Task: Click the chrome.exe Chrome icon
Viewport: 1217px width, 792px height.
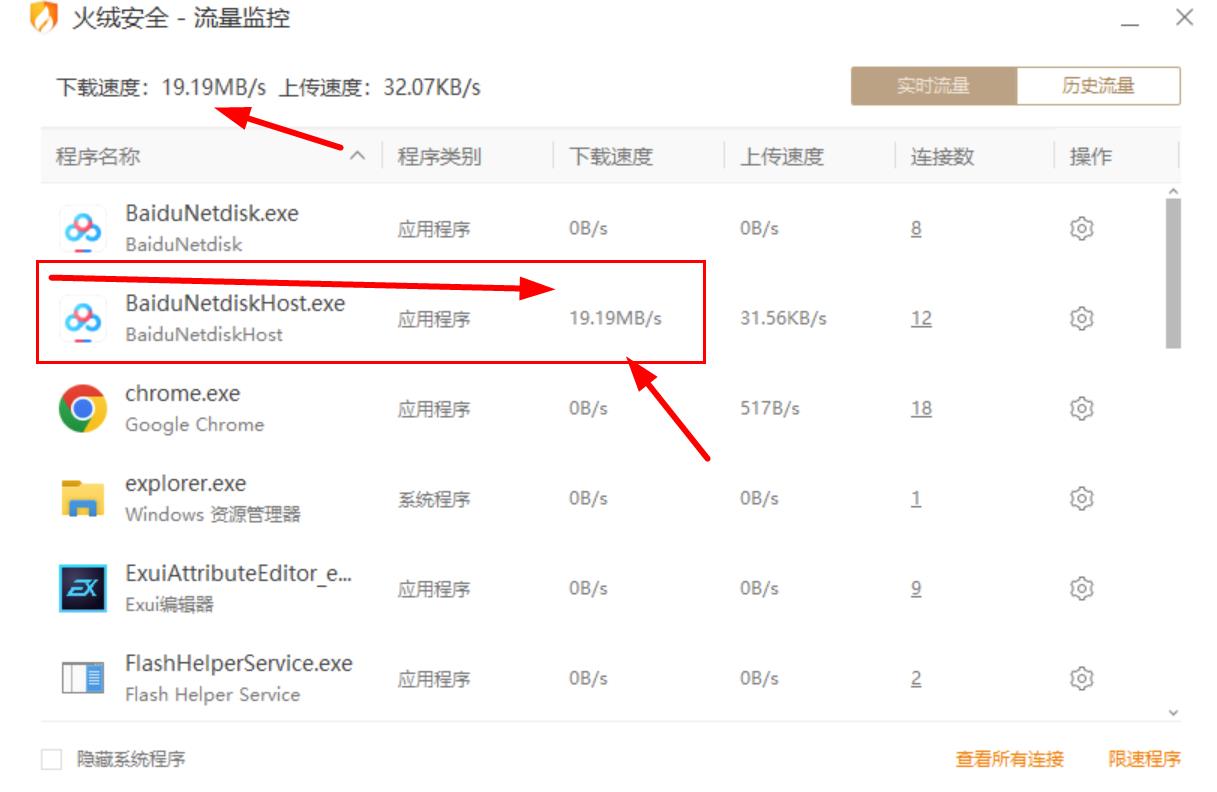Action: [x=83, y=409]
